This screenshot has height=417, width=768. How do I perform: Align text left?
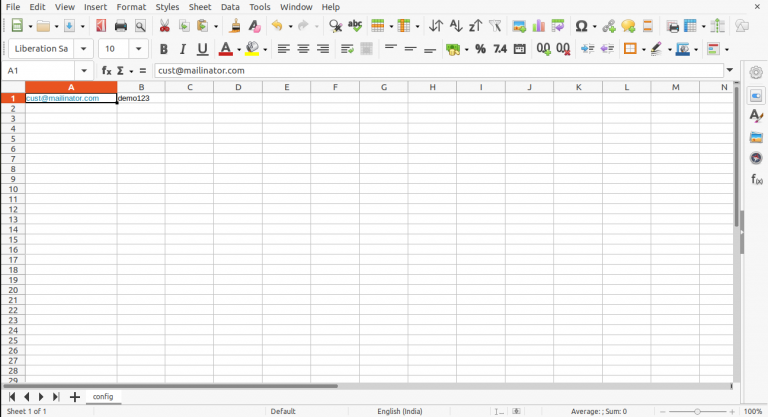[284, 49]
